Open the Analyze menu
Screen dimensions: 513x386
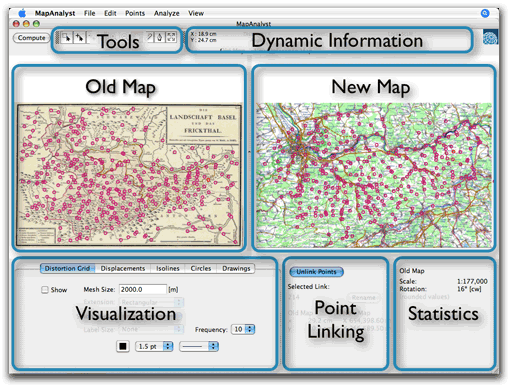pyautogui.click(x=166, y=13)
